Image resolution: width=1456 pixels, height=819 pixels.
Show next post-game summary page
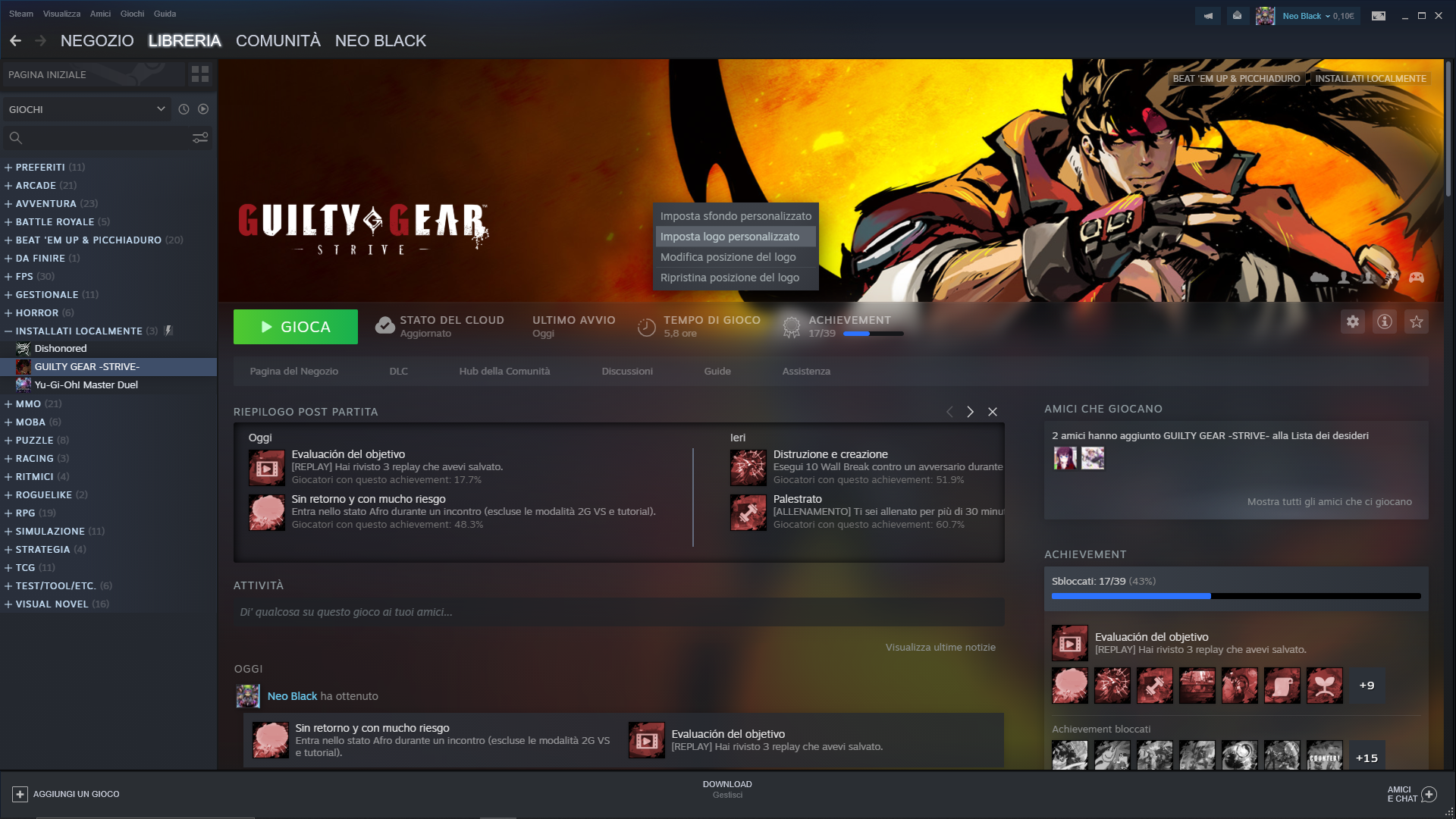point(970,412)
